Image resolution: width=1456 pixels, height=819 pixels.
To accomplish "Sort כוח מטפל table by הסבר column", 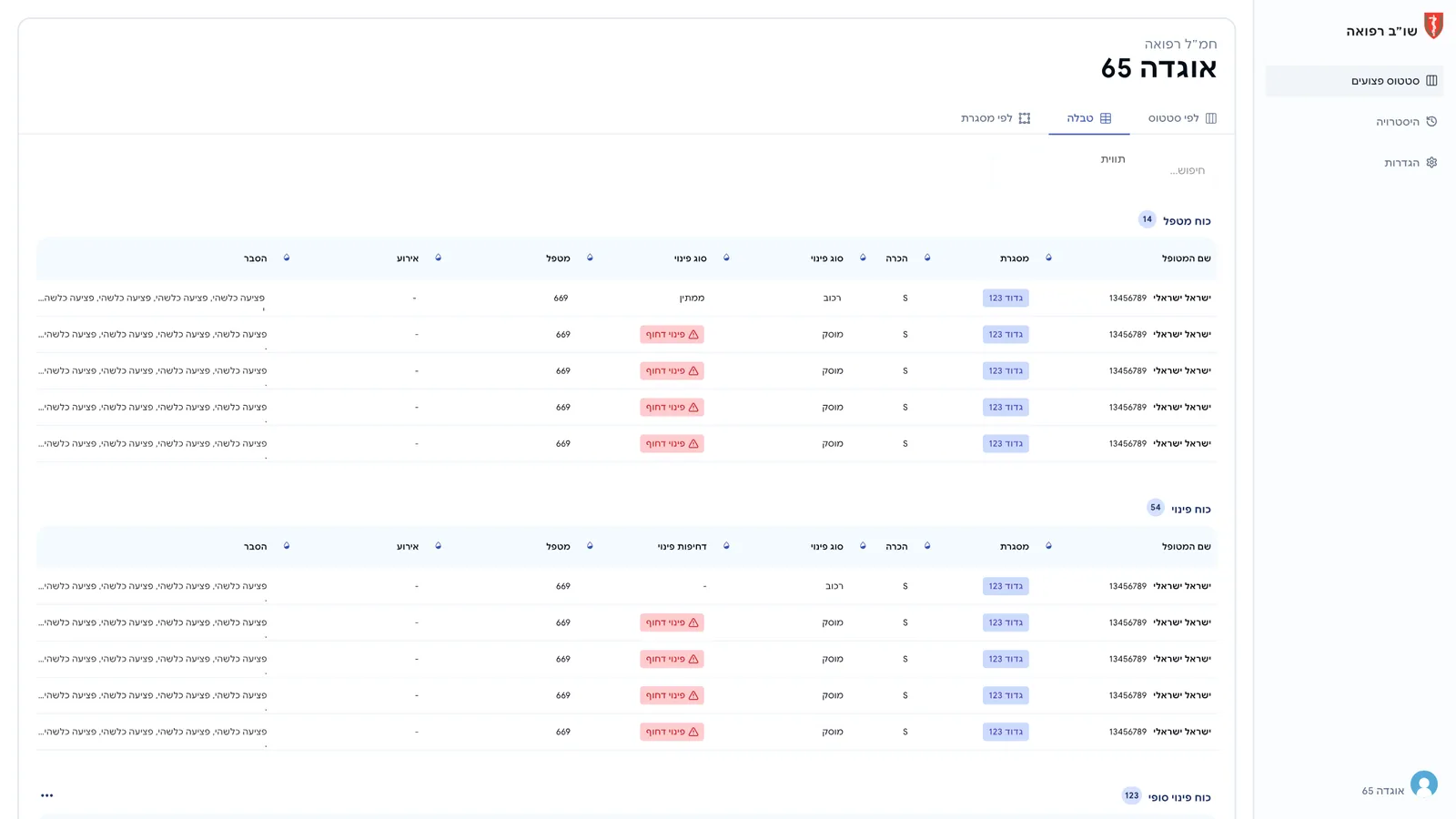I will (x=287, y=258).
